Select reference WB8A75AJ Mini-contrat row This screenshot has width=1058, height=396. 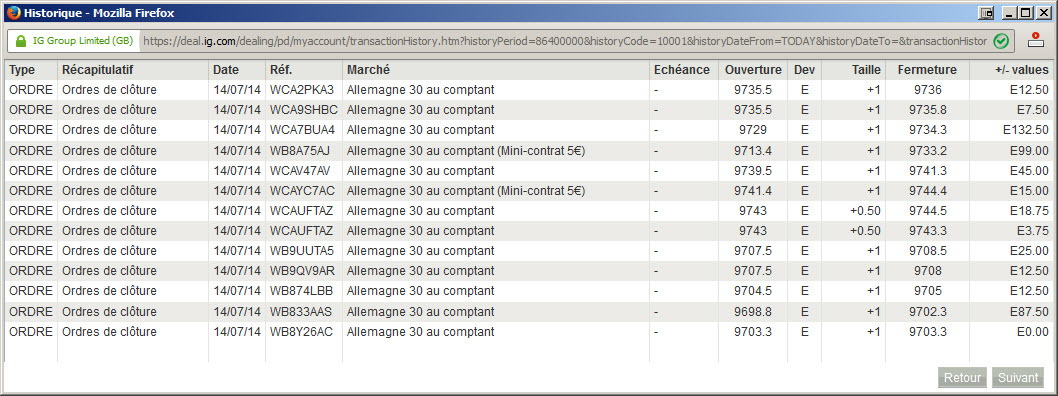pos(529,150)
